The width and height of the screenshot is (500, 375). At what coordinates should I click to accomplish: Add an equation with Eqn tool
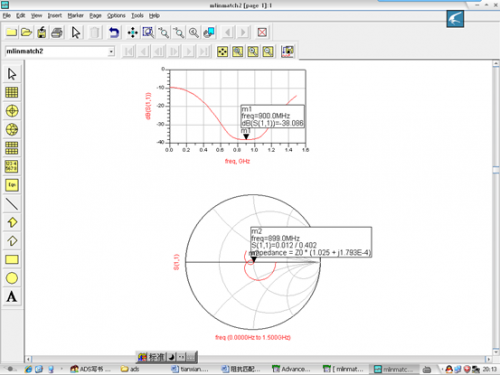[x=12, y=185]
